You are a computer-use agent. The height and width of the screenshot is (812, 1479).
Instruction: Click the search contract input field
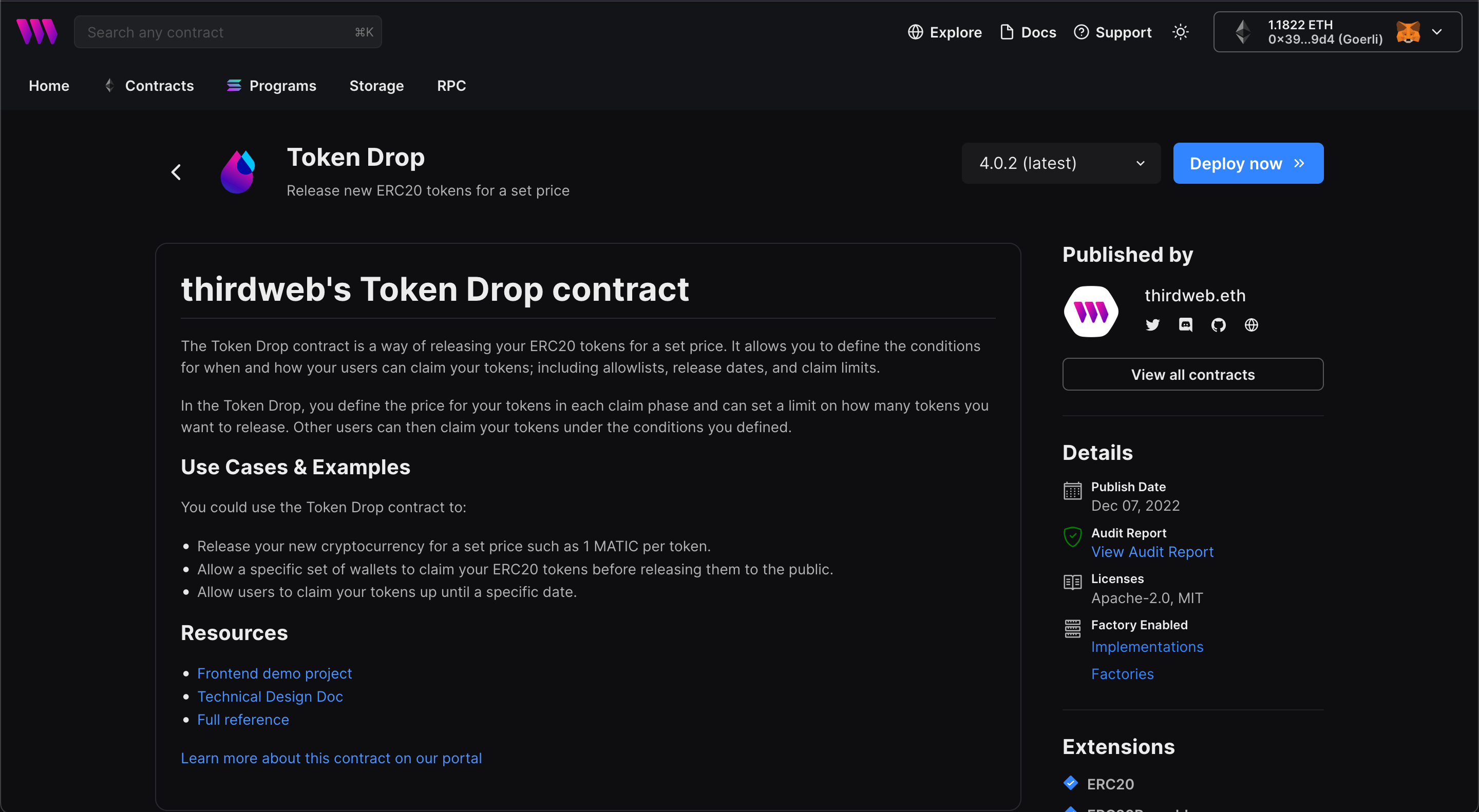[x=228, y=31]
